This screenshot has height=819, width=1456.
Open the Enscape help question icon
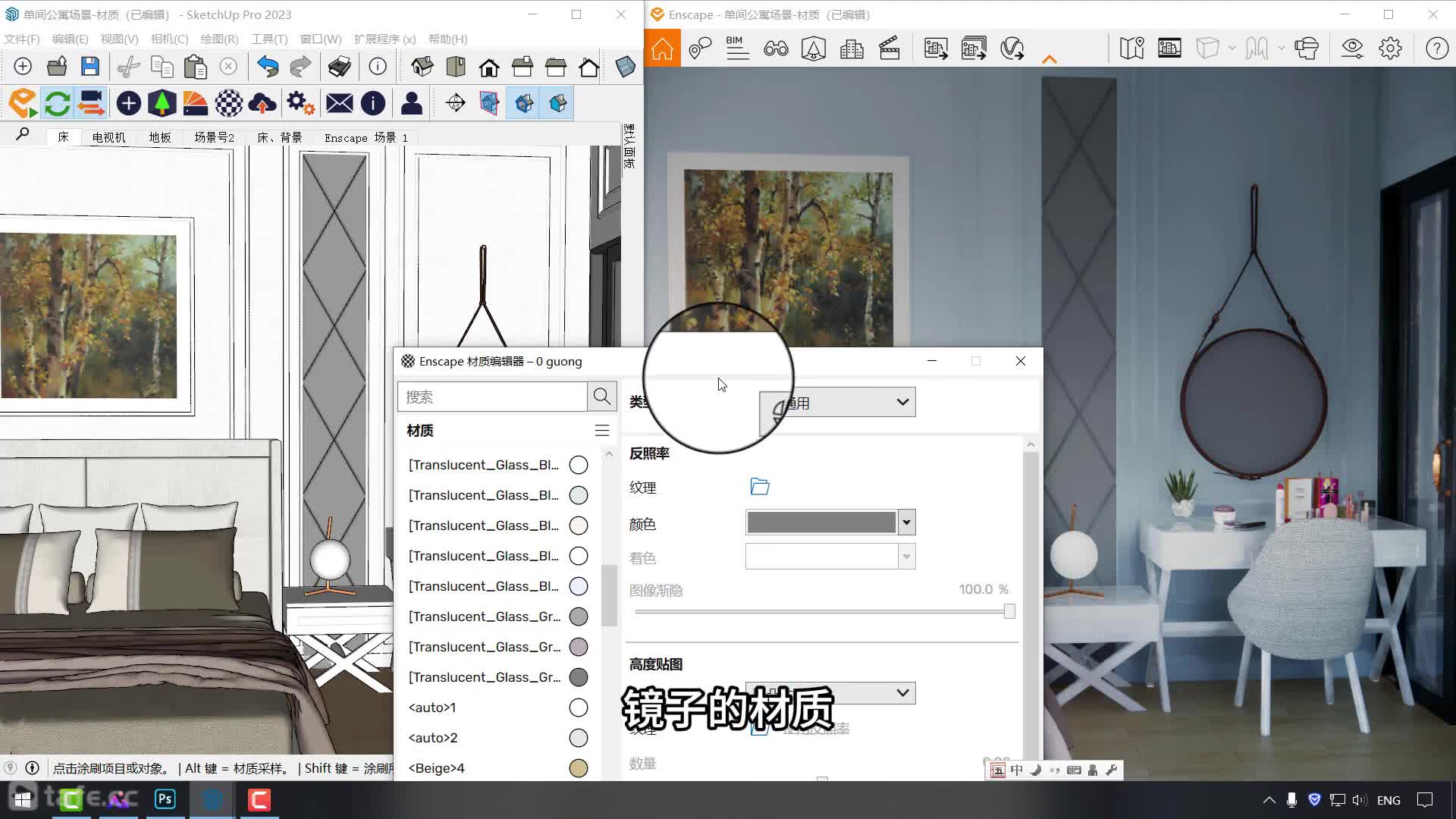[1436, 49]
